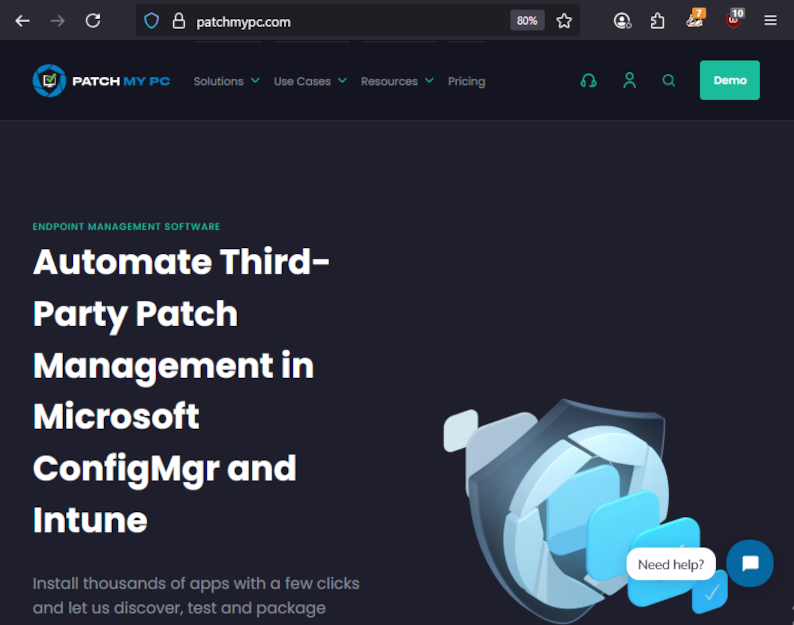Expand the Use Cases chevron
This screenshot has height=625, width=794.
pos(342,81)
